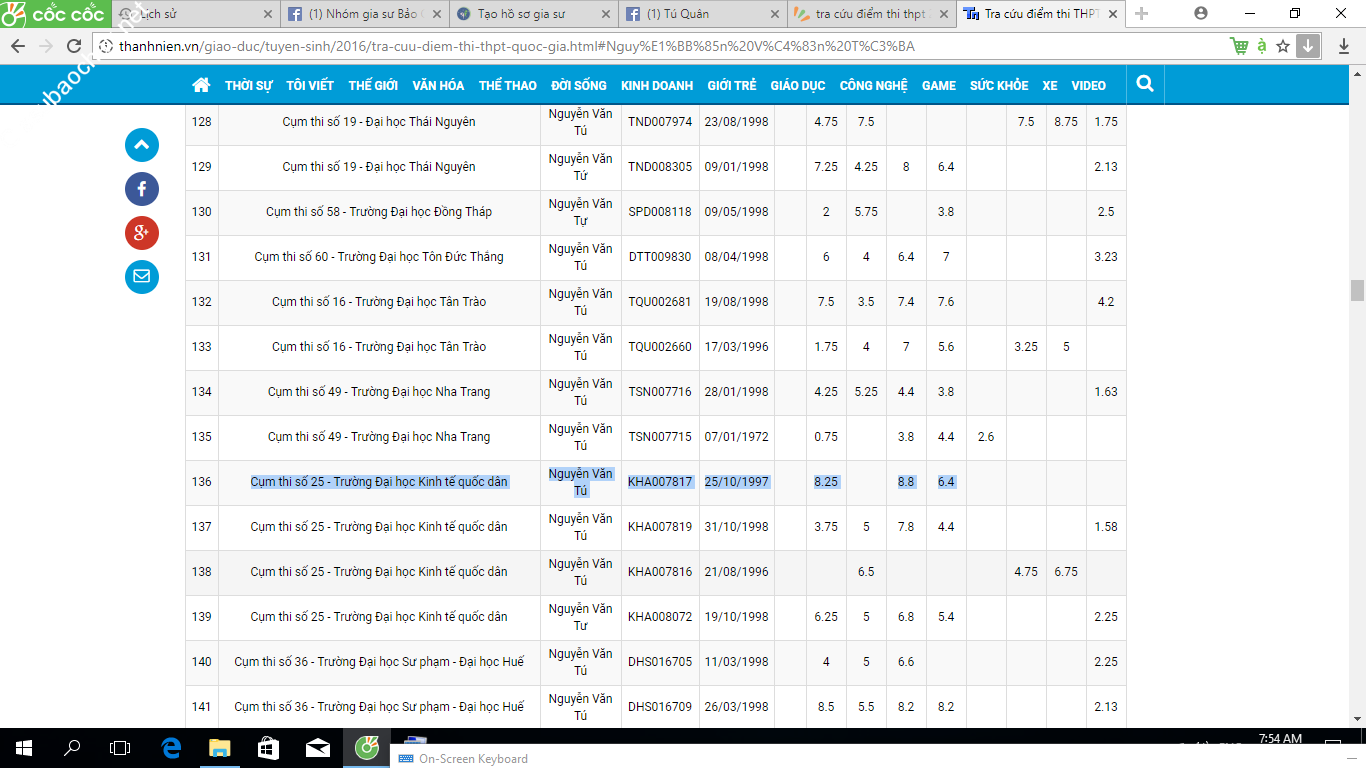The image size is (1366, 768).
Task: Reload the current page
Action: [x=73, y=46]
